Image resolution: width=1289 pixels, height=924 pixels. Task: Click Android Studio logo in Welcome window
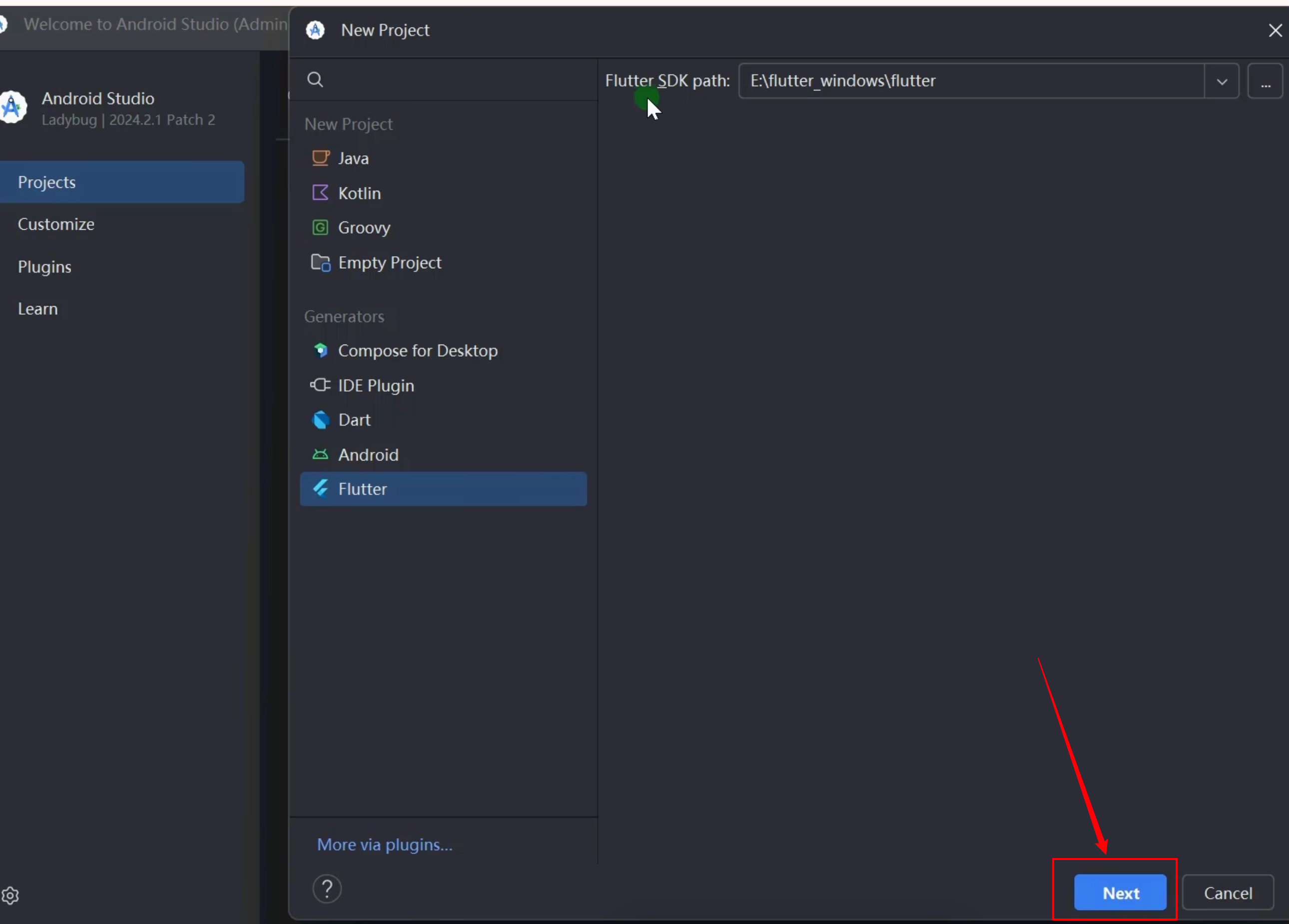pos(12,107)
